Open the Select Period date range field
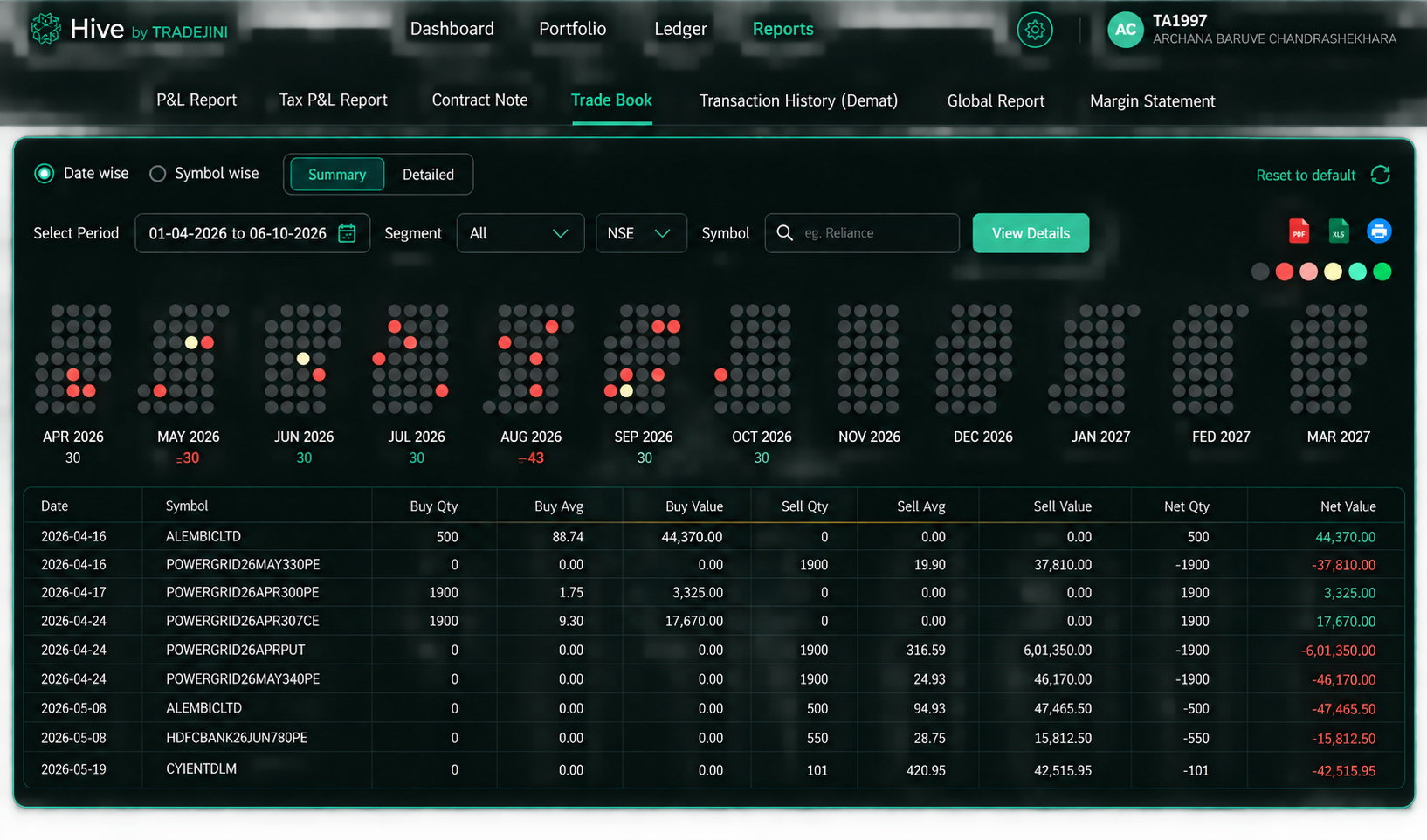 coord(252,233)
